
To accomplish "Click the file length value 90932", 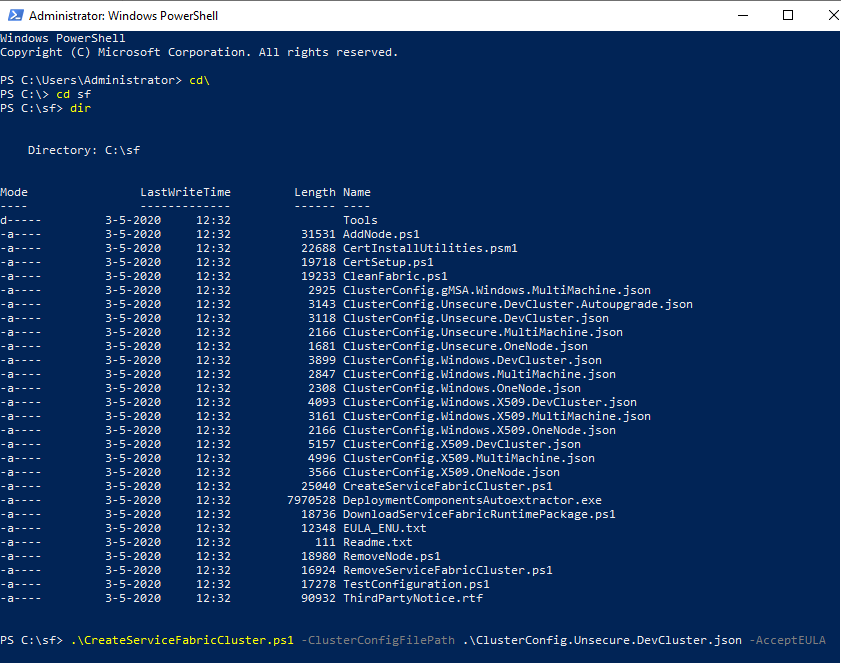I will (x=318, y=598).
